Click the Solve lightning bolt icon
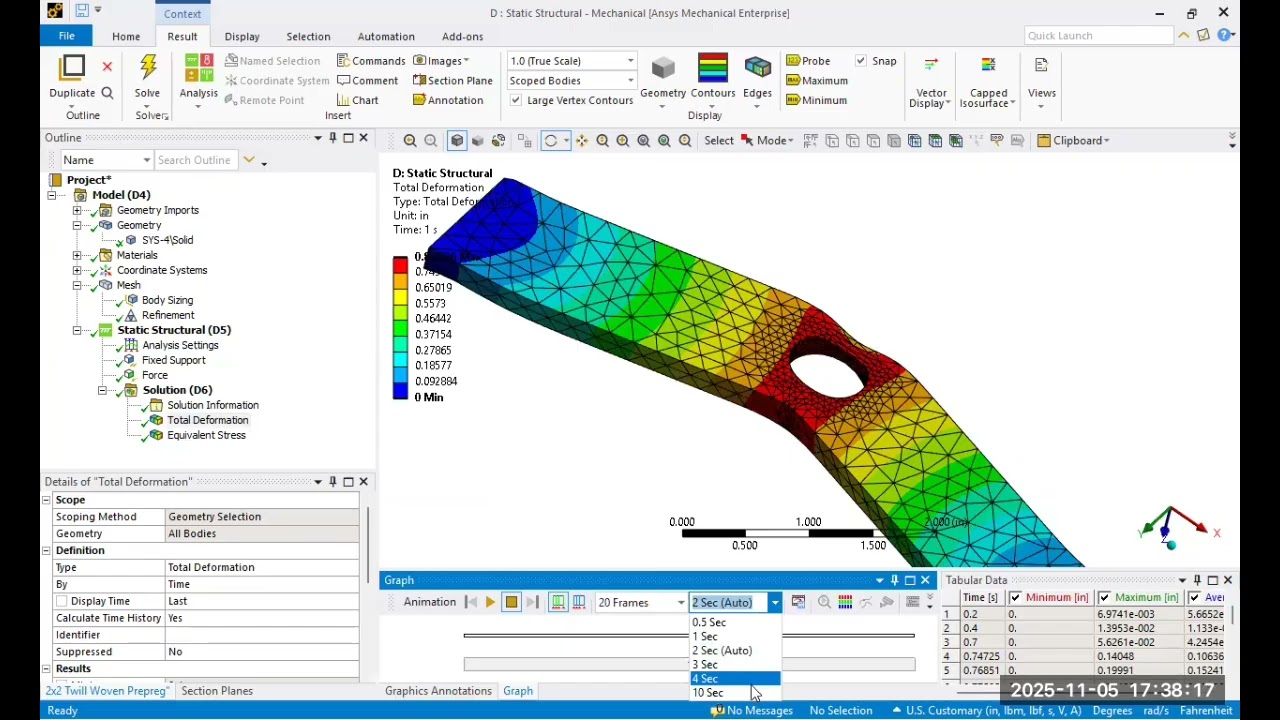 pyautogui.click(x=148, y=67)
